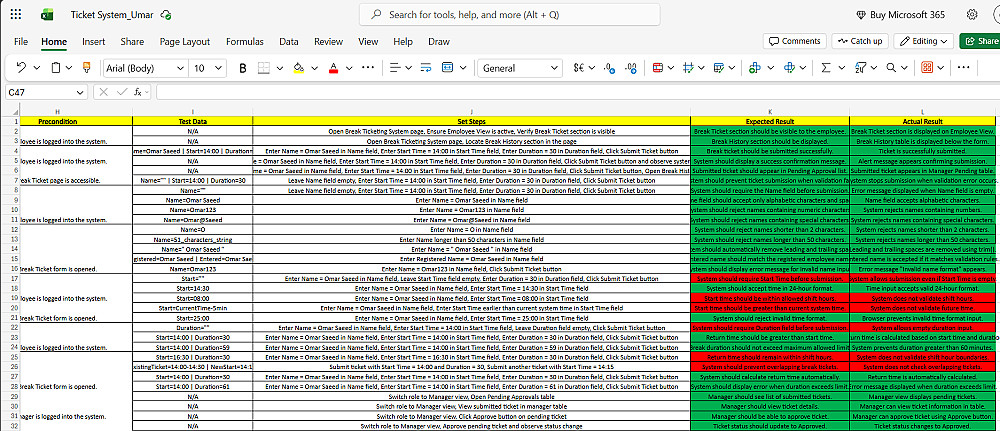Screen dimensions: 1000x431
Task: Click the cloud saved status icon
Action: coord(166,14)
